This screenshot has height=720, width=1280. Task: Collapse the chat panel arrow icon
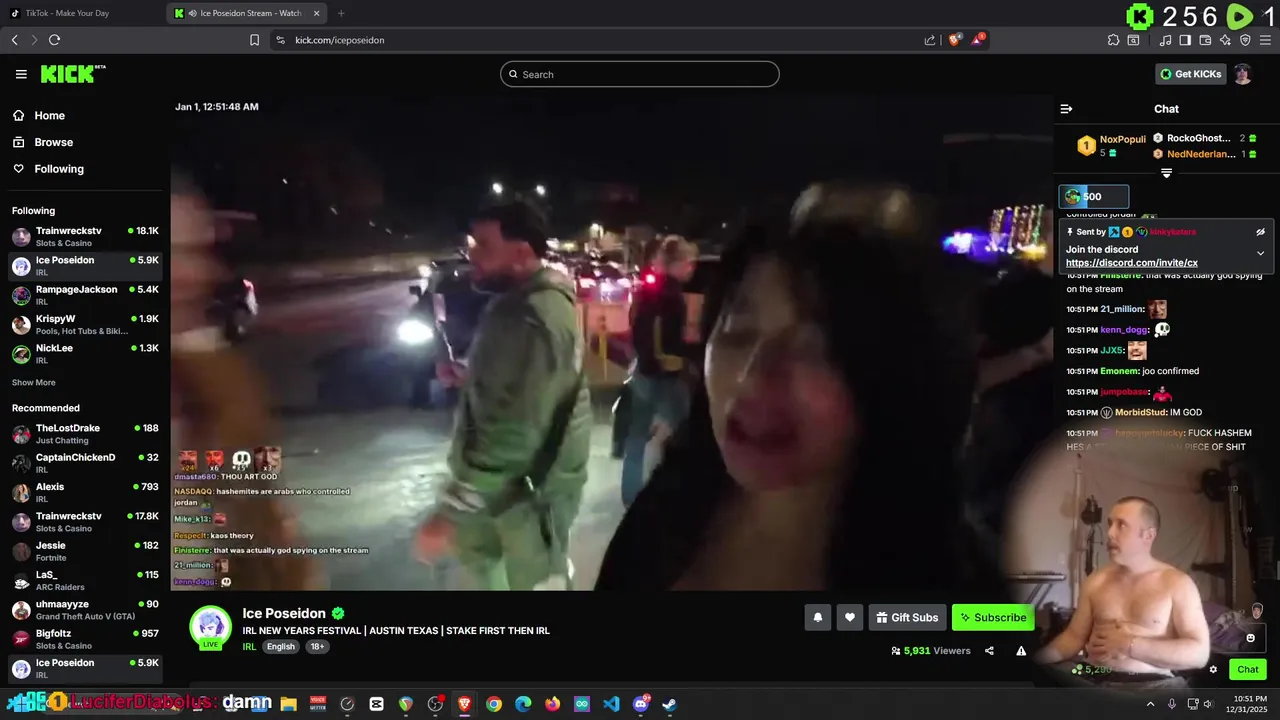point(1066,109)
